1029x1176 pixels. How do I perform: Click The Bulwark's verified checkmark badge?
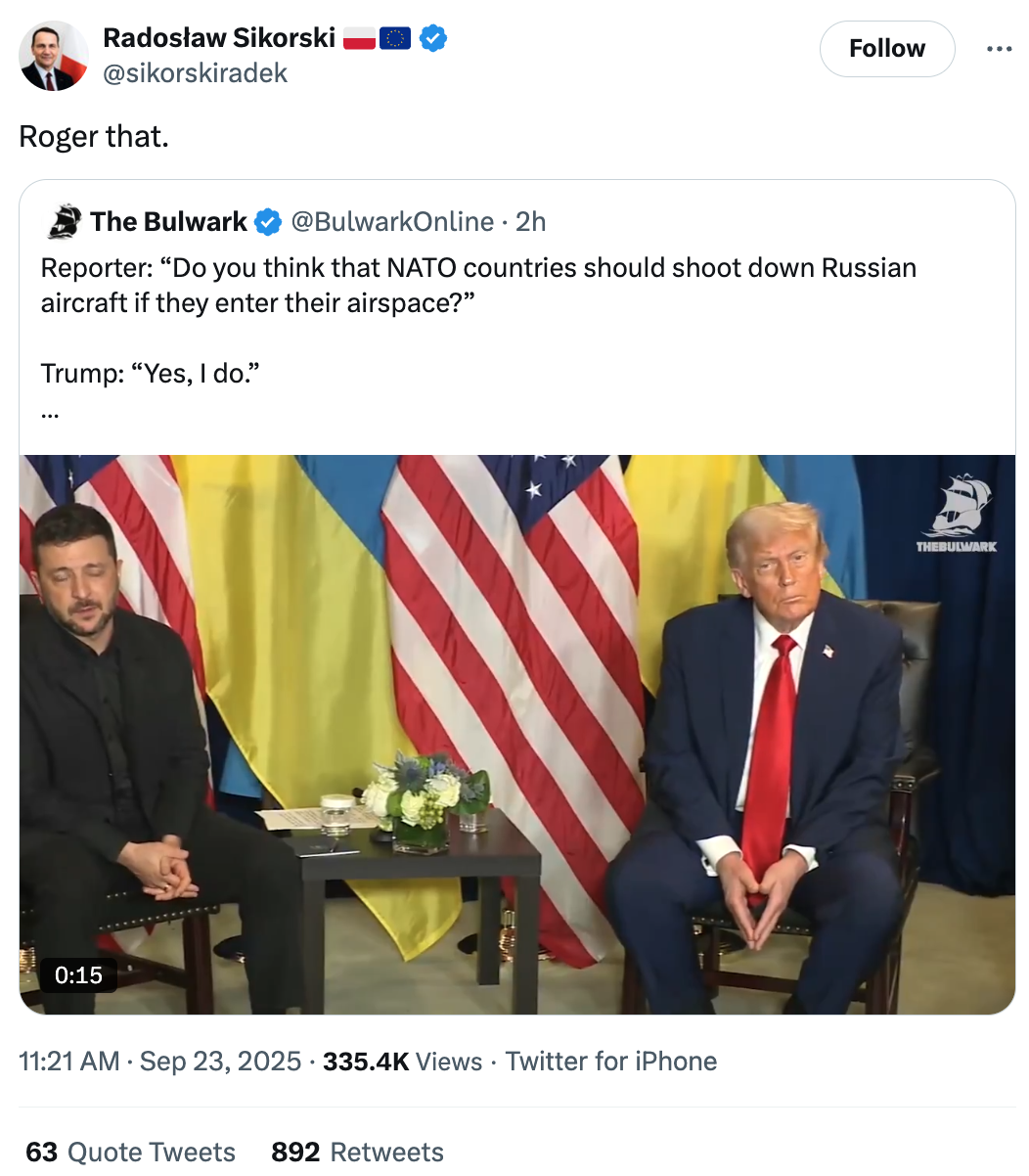click(x=268, y=222)
